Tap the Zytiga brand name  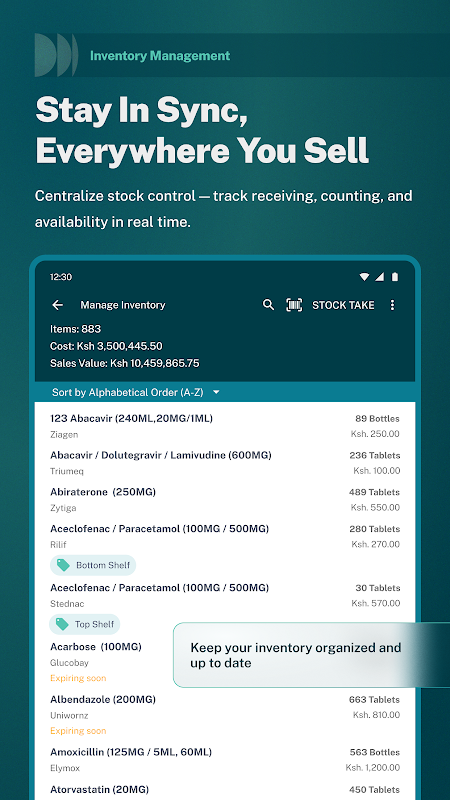63,508
